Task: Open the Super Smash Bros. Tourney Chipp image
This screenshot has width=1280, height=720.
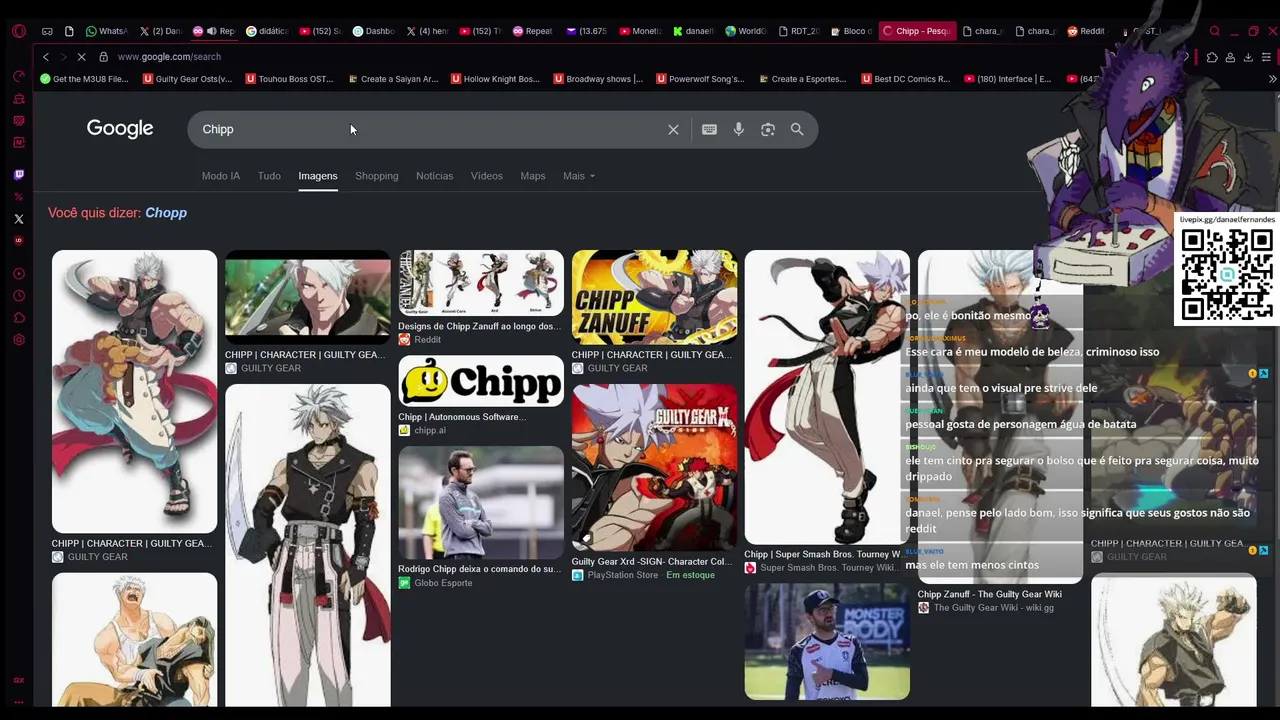Action: click(827, 397)
